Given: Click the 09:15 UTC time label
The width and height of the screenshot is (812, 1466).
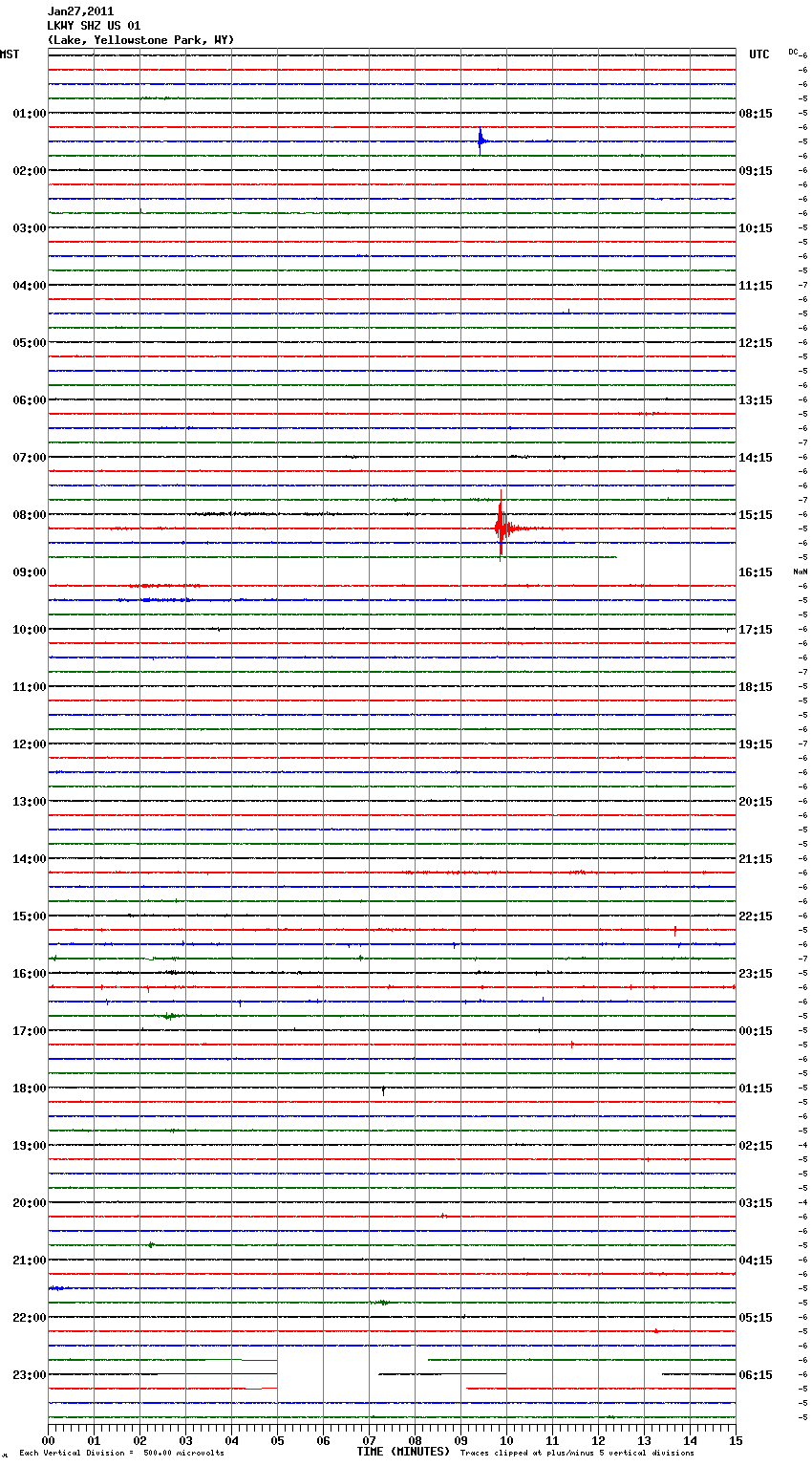Looking at the screenshot, I should click(x=756, y=171).
